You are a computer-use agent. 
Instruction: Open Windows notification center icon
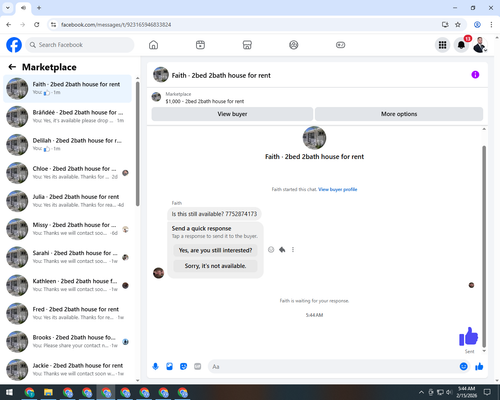(487, 392)
